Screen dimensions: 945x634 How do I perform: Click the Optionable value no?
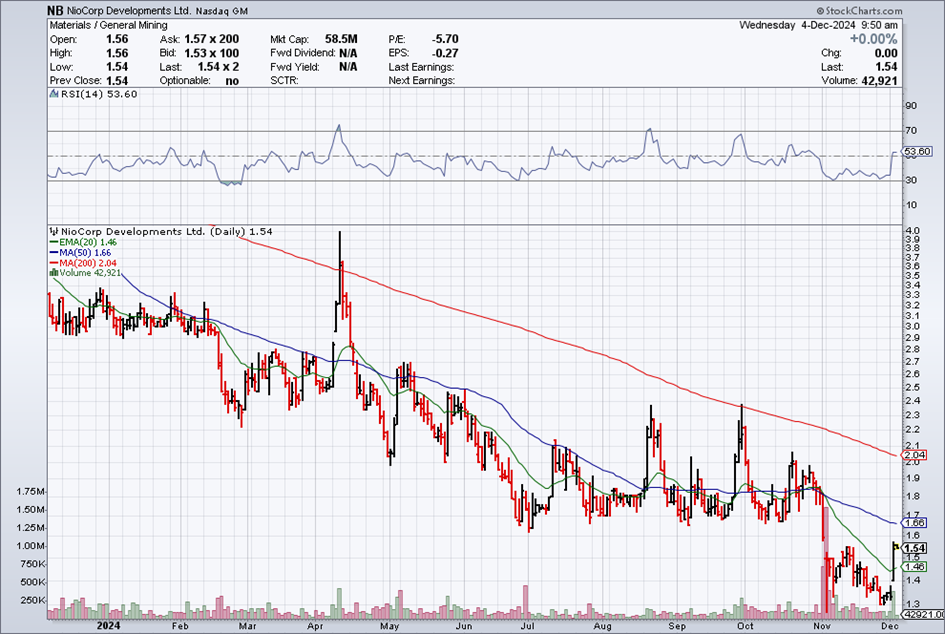tap(232, 81)
